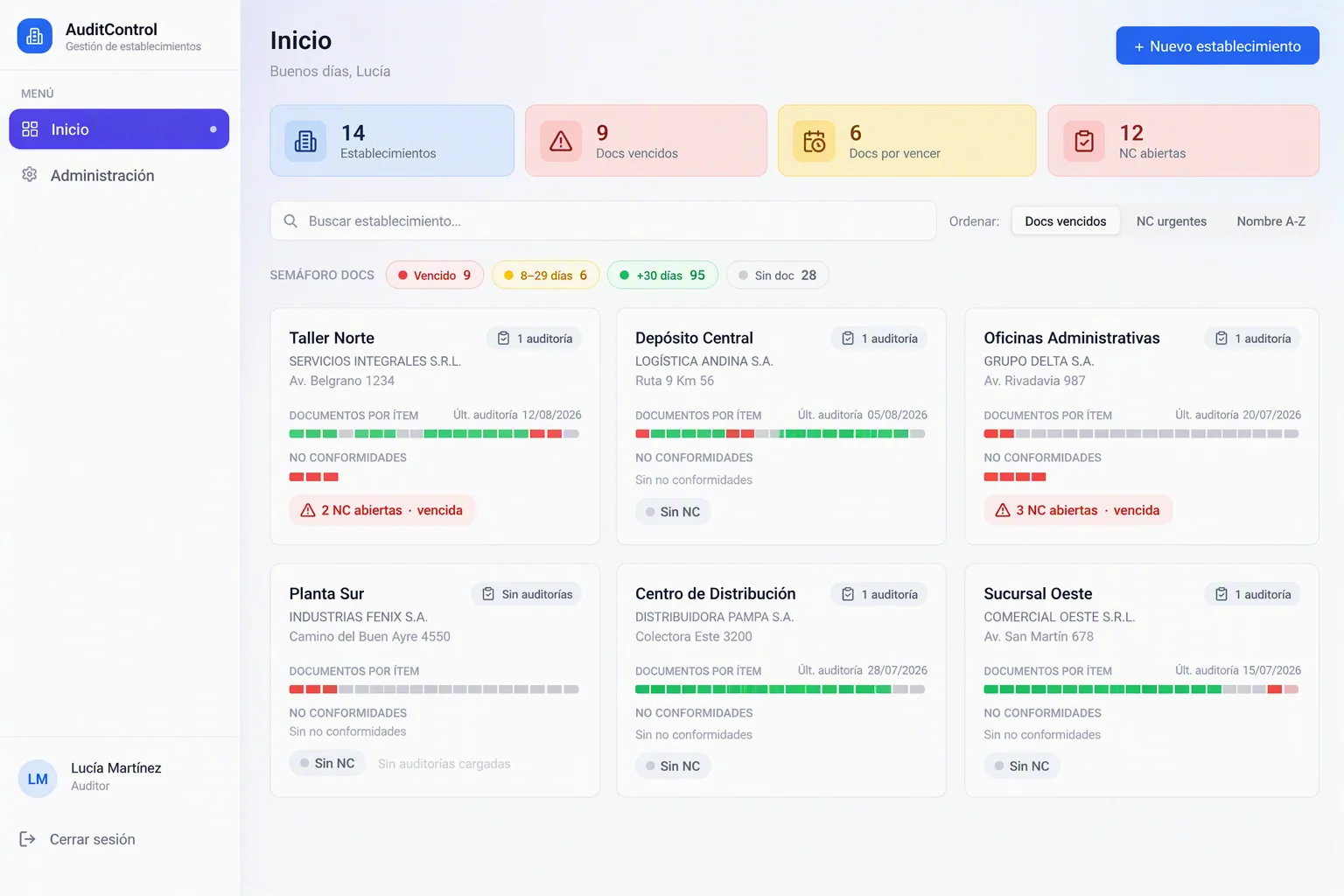Sort by Docs vencidos
This screenshot has width=1344, height=896.
coord(1066,221)
